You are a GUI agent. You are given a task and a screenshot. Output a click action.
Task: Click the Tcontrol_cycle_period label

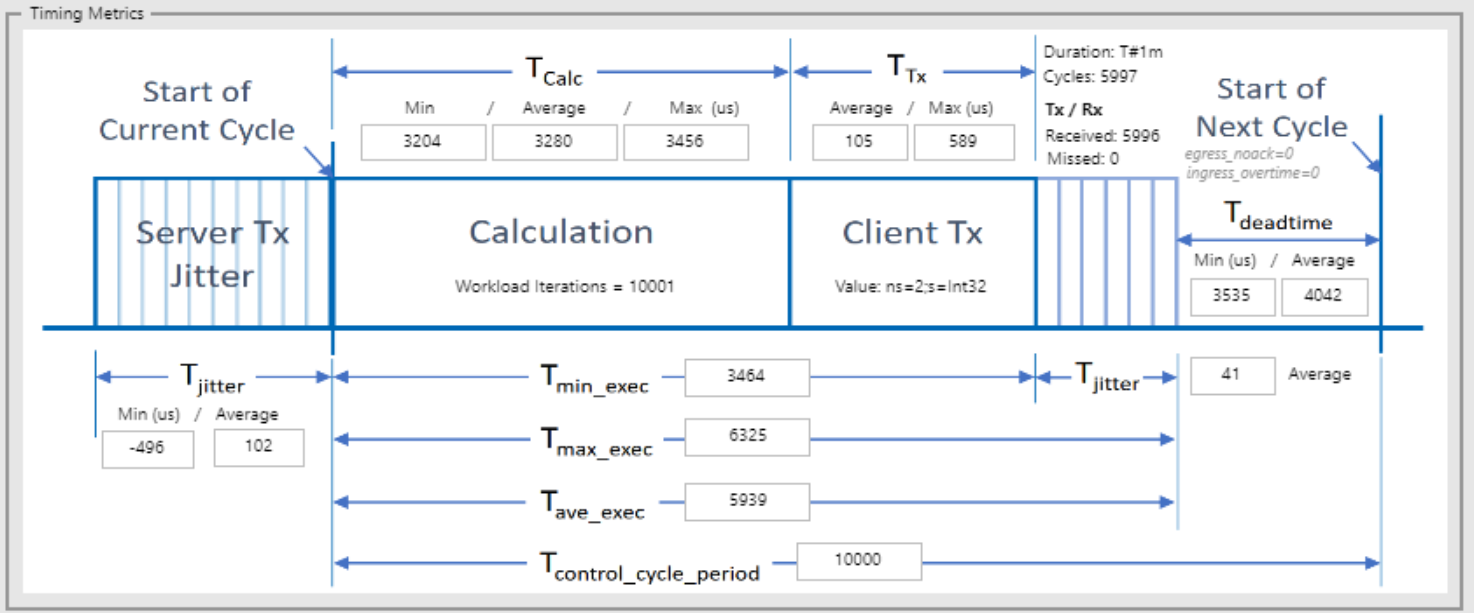click(650, 566)
